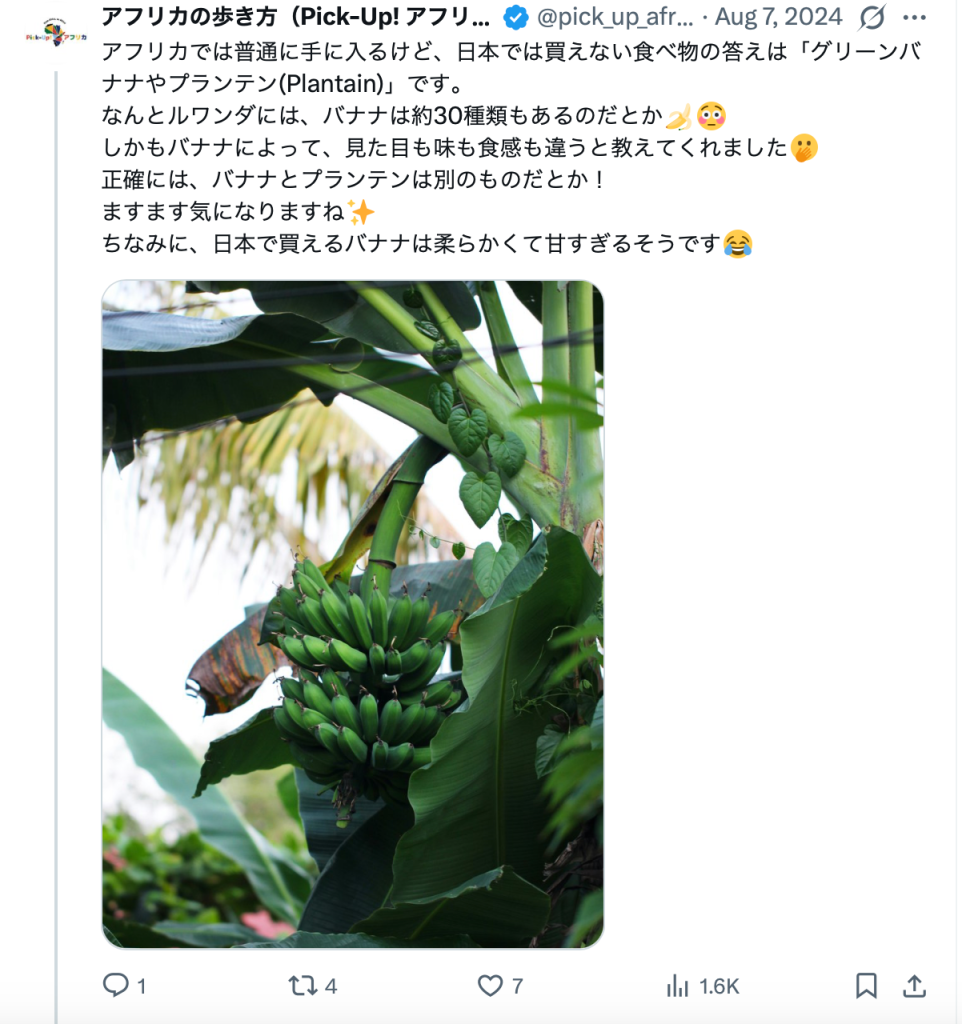This screenshot has height=1024, width=962.
Task: Repost this tweet via the retweet icon
Action: [302, 985]
